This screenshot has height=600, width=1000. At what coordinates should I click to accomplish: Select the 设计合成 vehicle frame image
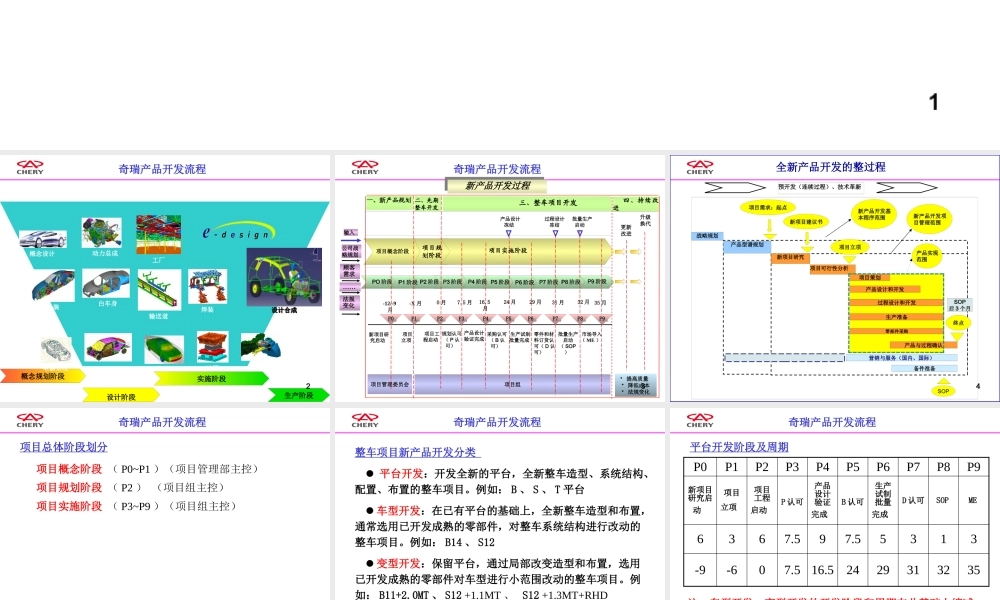pyautogui.click(x=284, y=278)
